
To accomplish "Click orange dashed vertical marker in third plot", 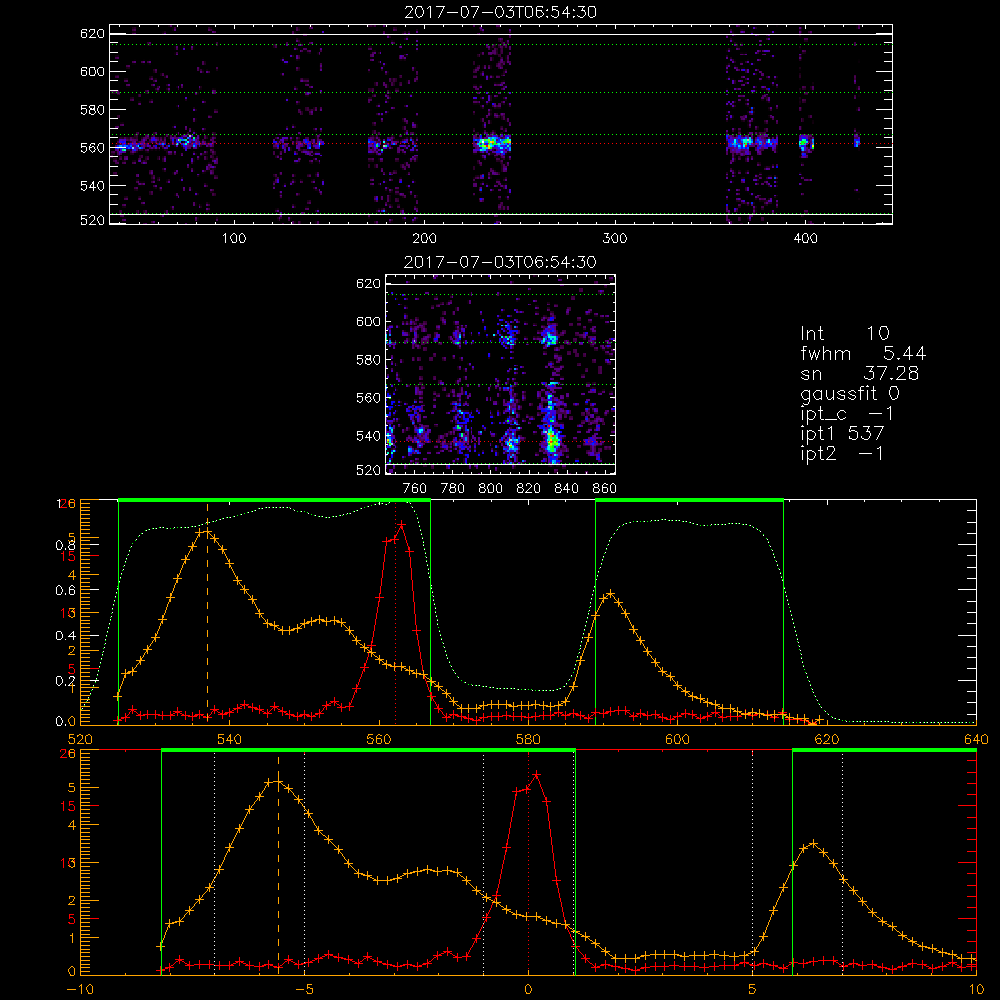I will (207, 612).
